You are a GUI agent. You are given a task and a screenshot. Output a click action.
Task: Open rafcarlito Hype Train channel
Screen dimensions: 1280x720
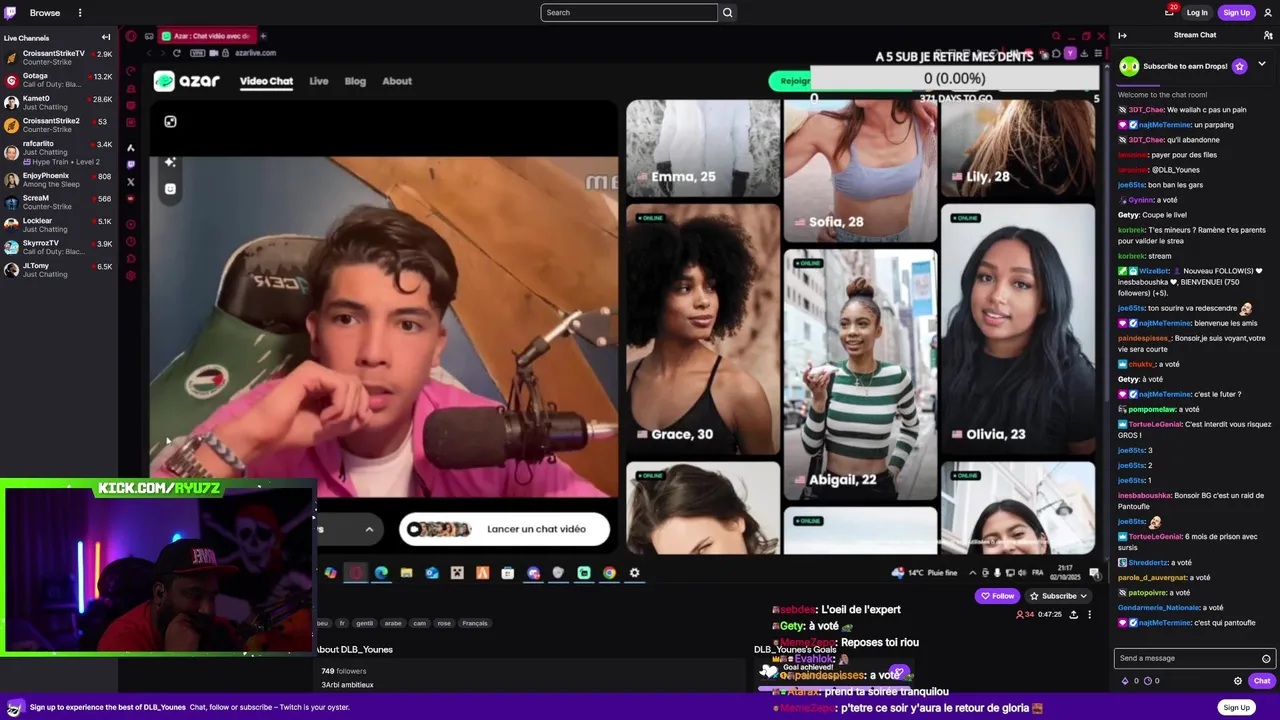click(x=58, y=152)
